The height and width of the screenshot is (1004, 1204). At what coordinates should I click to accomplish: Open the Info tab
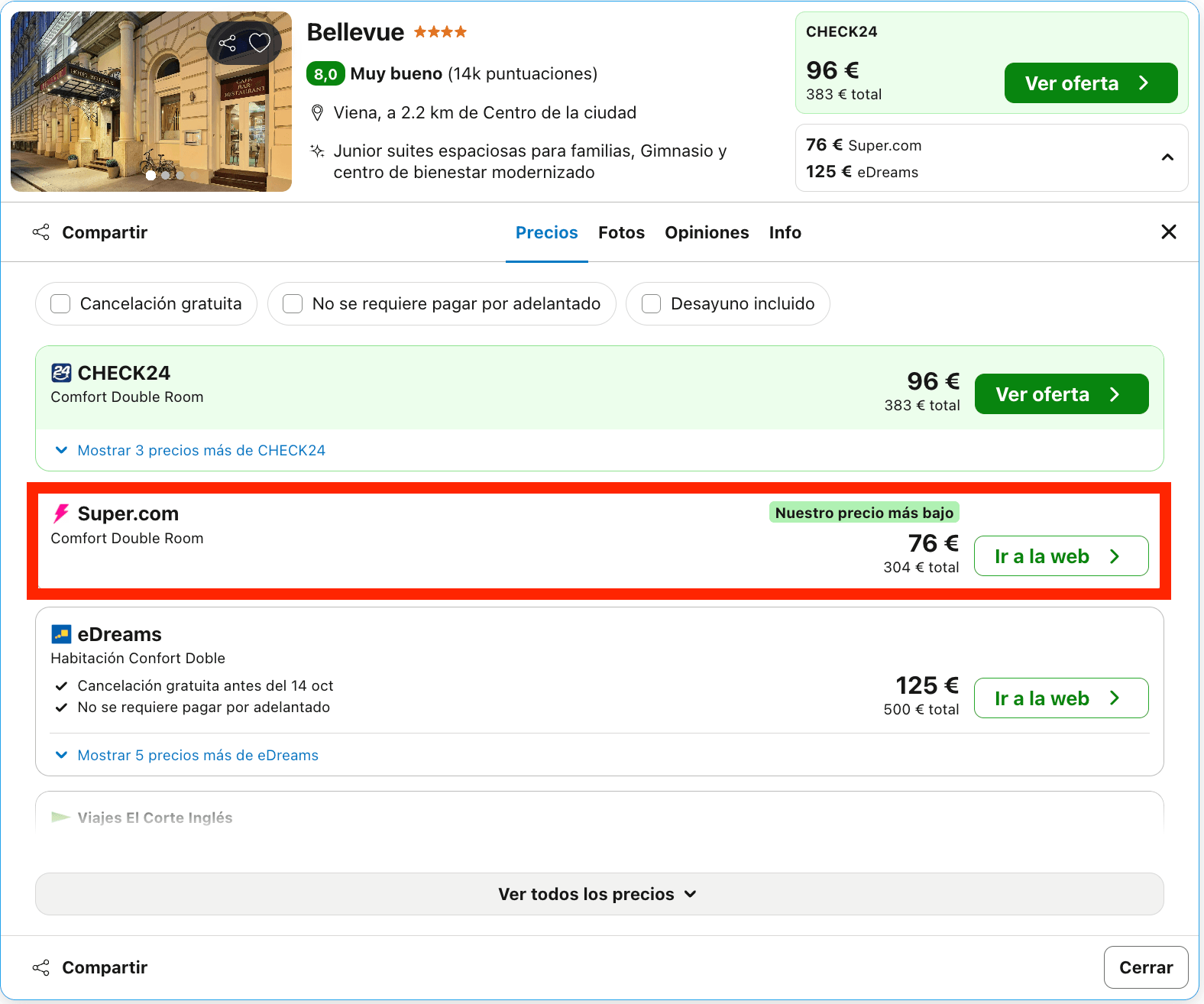785,233
